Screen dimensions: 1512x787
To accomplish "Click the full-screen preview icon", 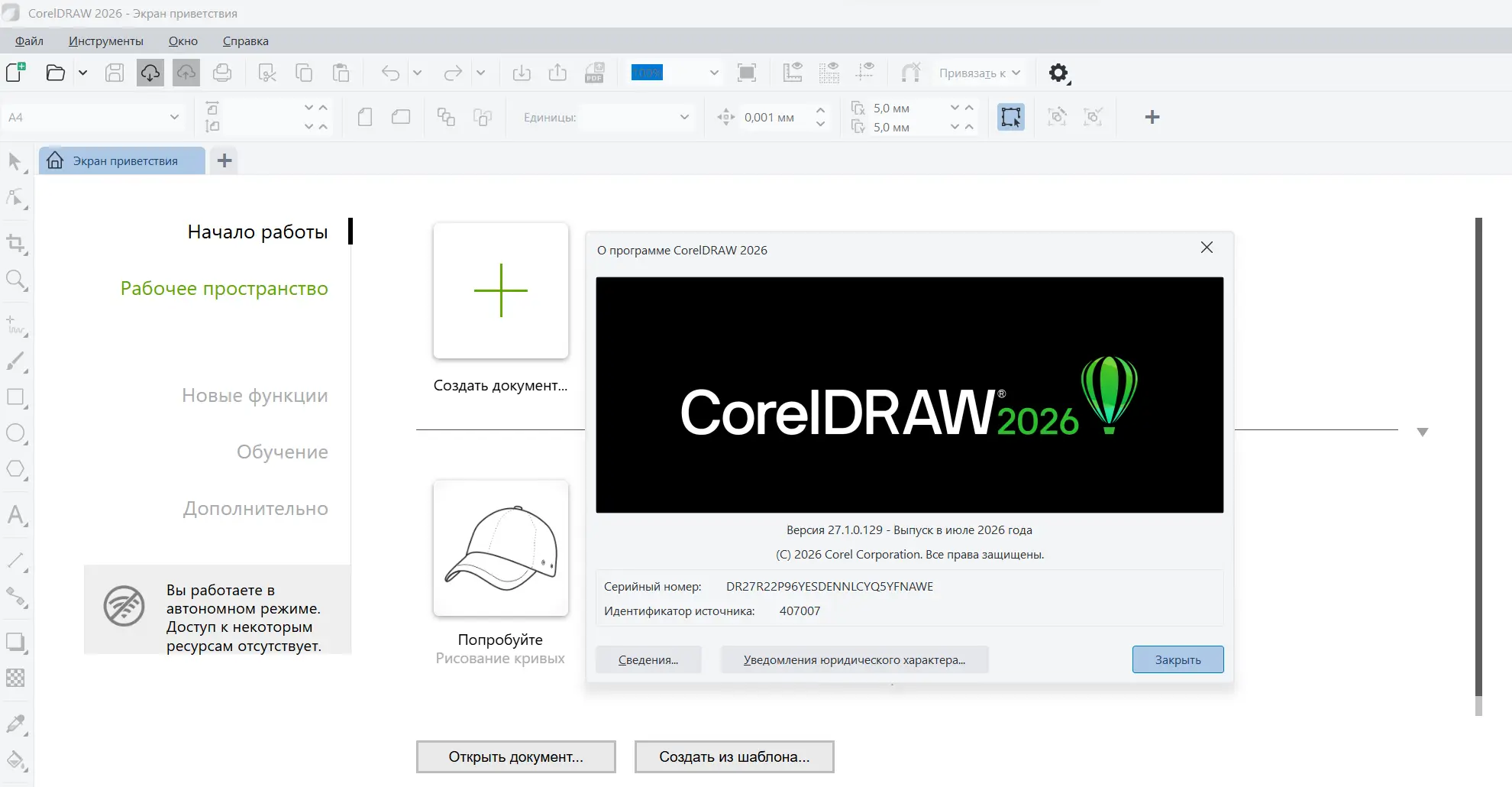I will [x=747, y=73].
